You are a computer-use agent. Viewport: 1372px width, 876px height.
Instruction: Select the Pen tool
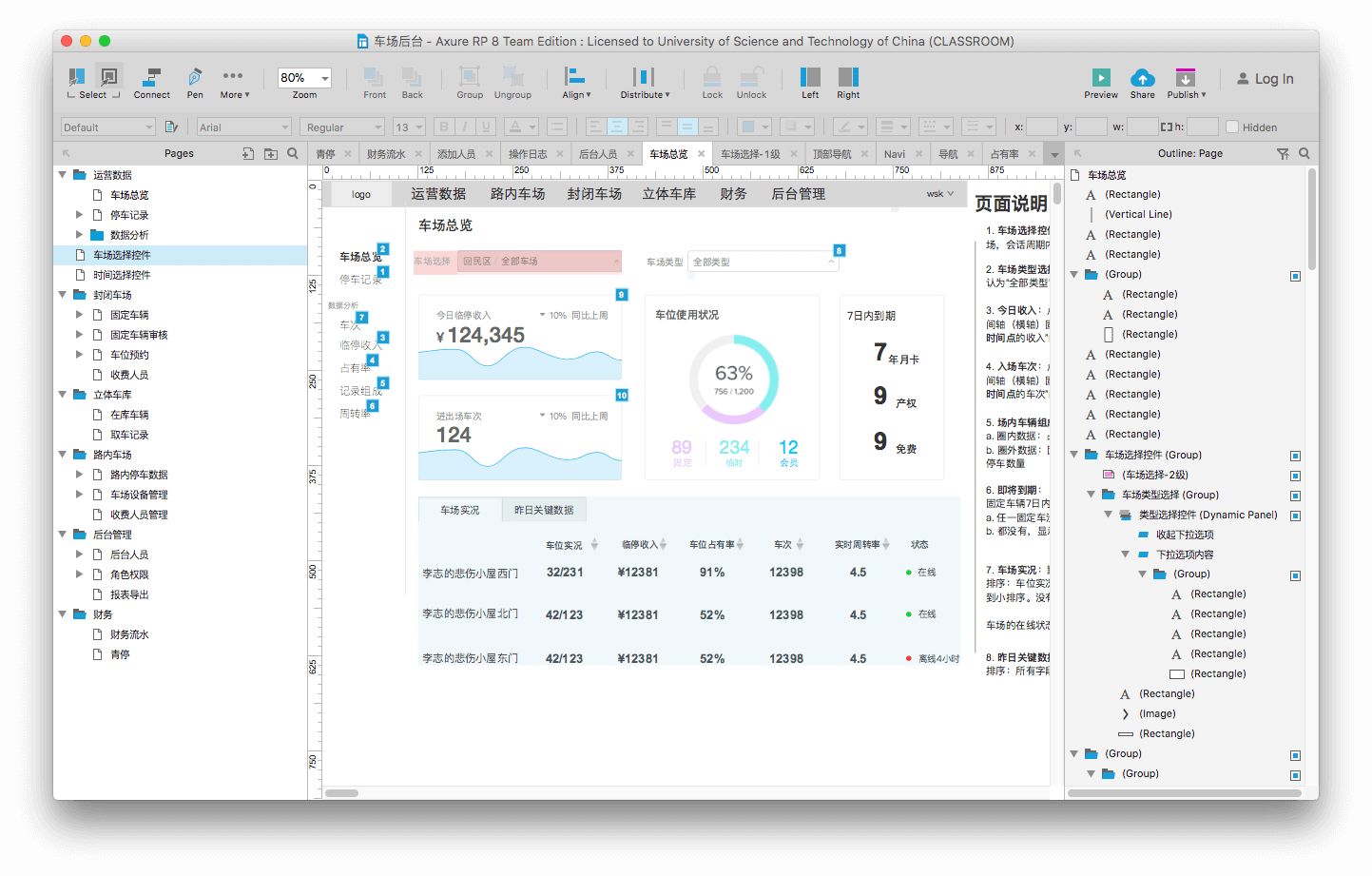click(195, 77)
